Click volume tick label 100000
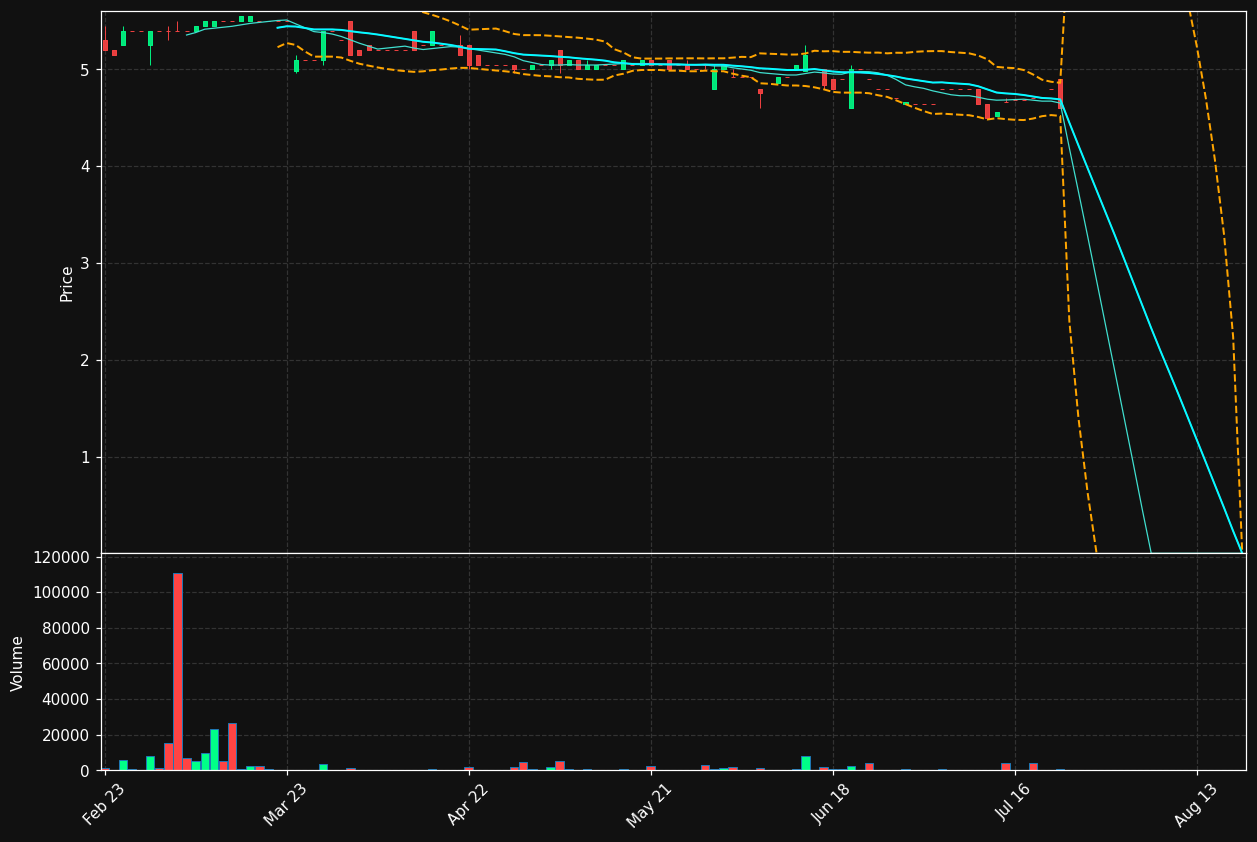This screenshot has height=842, width=1257. pos(62,593)
